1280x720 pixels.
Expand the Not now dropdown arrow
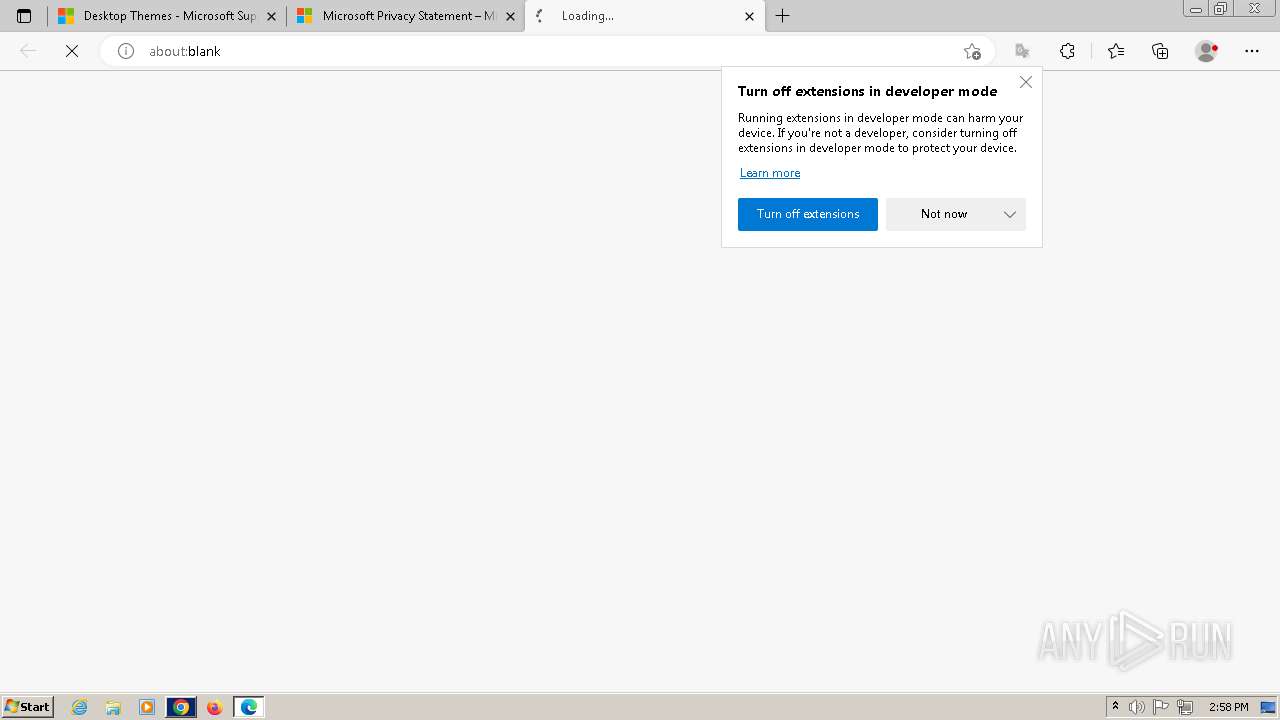coord(1010,214)
